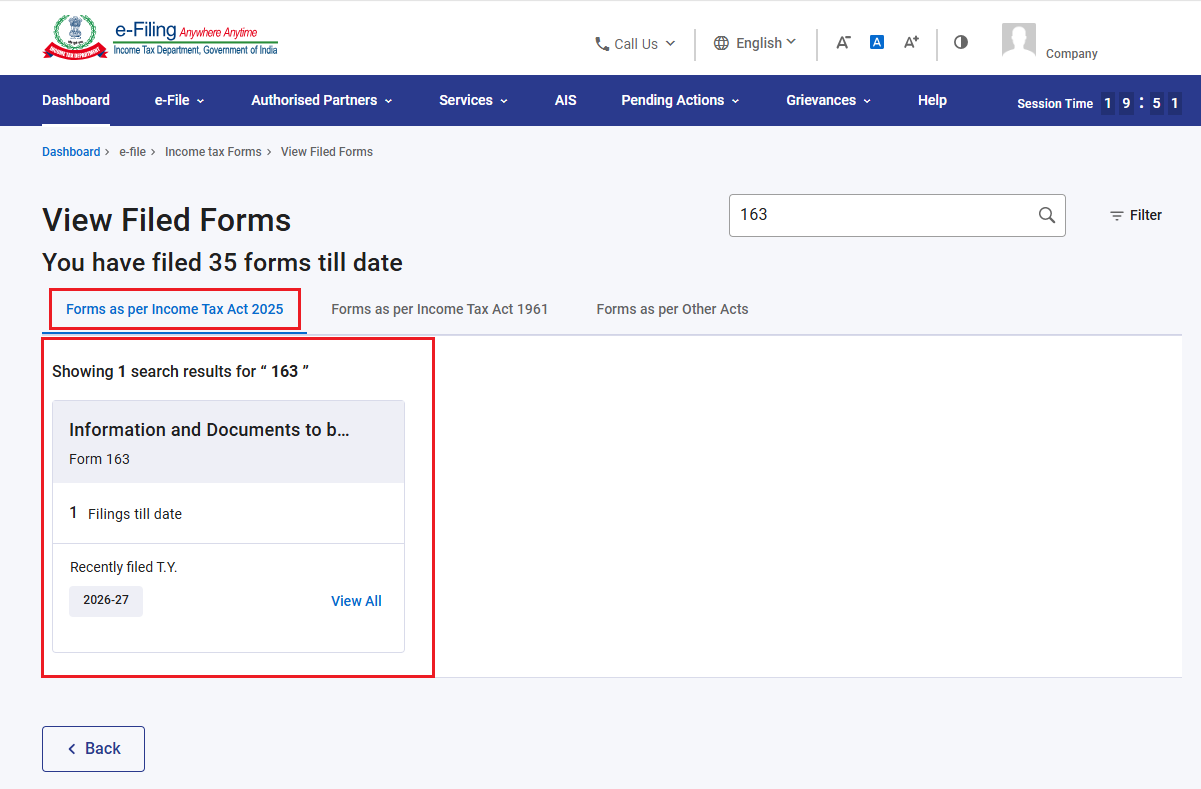This screenshot has height=789, width=1201.
Task: Switch to Forms as per Income Tax Act 1961 tab
Action: tap(440, 309)
